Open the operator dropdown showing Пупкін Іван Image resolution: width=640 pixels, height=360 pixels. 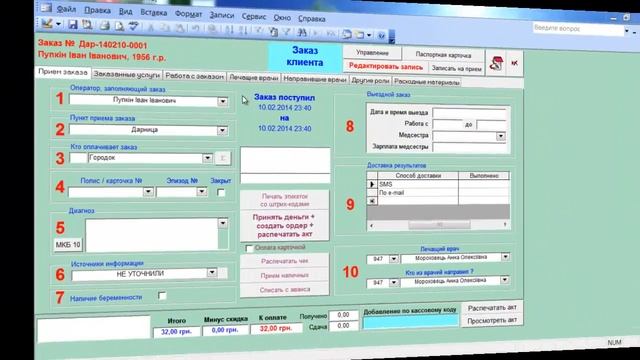pos(222,101)
